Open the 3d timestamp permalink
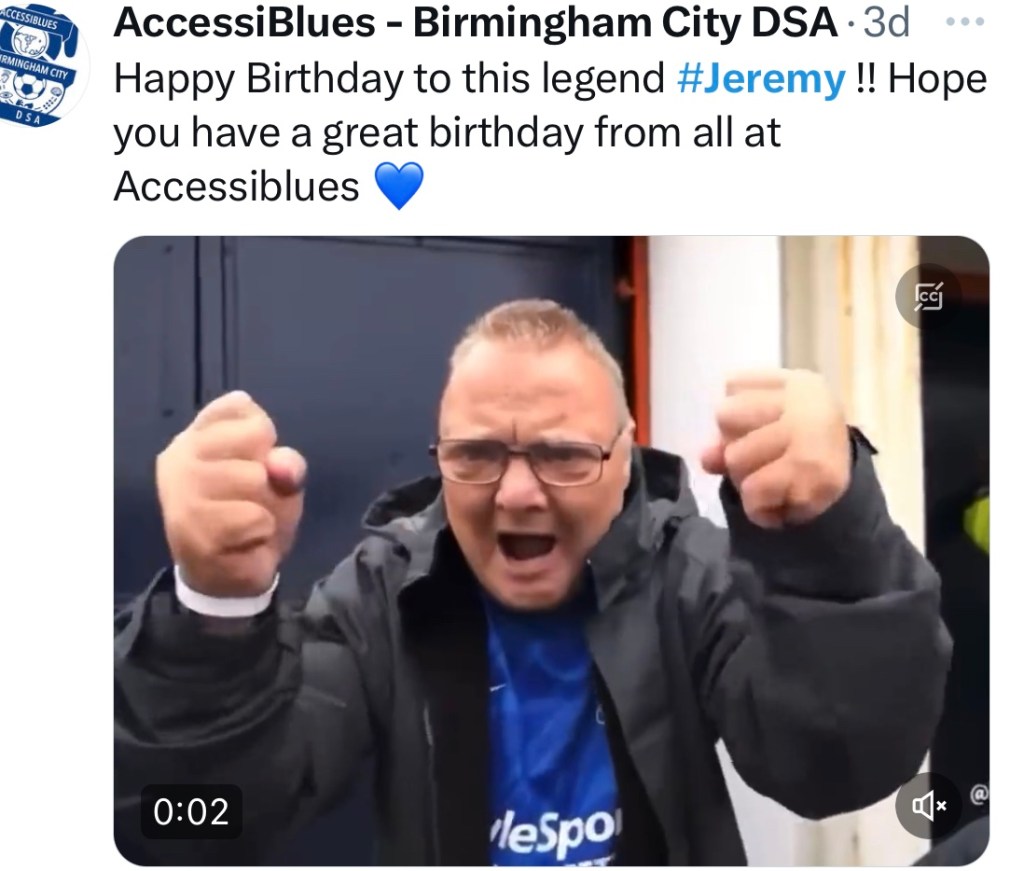 (x=886, y=22)
